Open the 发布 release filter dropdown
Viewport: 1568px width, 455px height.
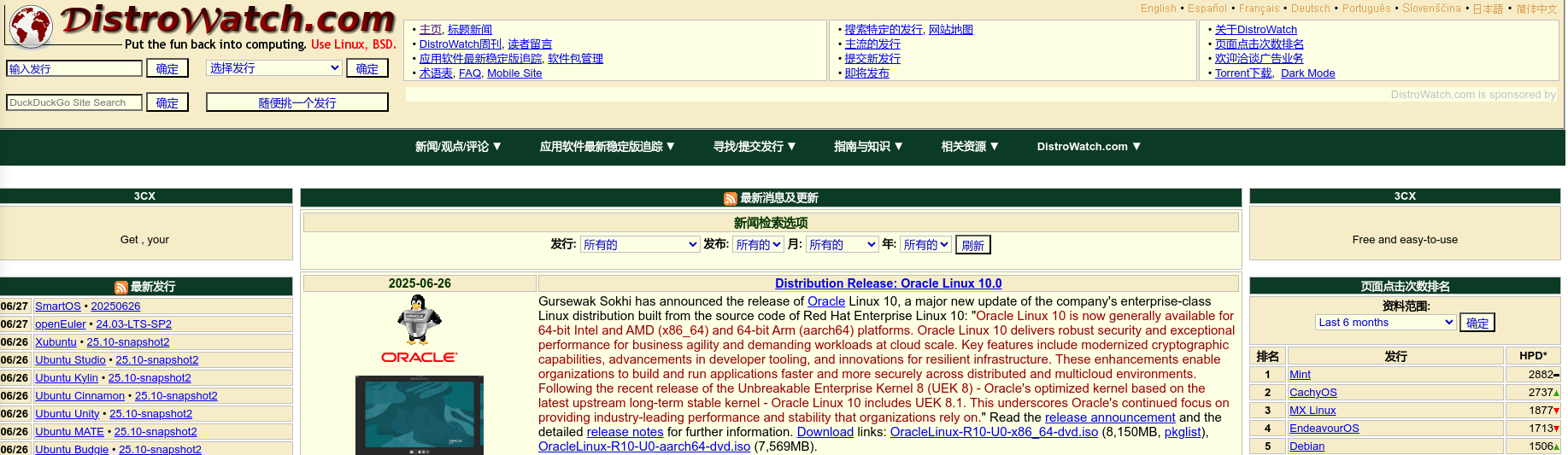click(758, 244)
